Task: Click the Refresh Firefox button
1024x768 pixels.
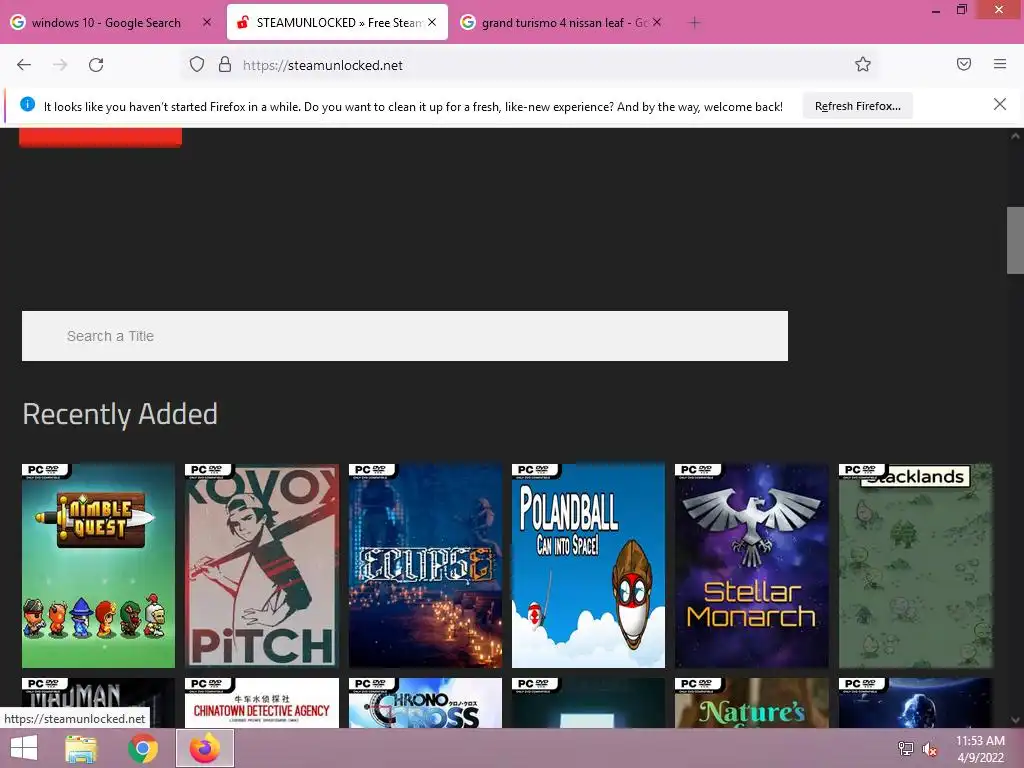Action: click(857, 106)
